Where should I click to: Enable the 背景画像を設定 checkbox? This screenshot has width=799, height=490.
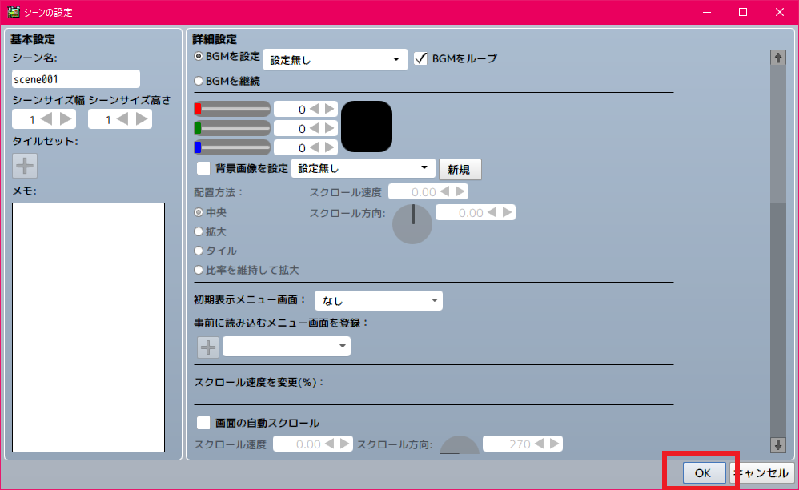tap(203, 168)
